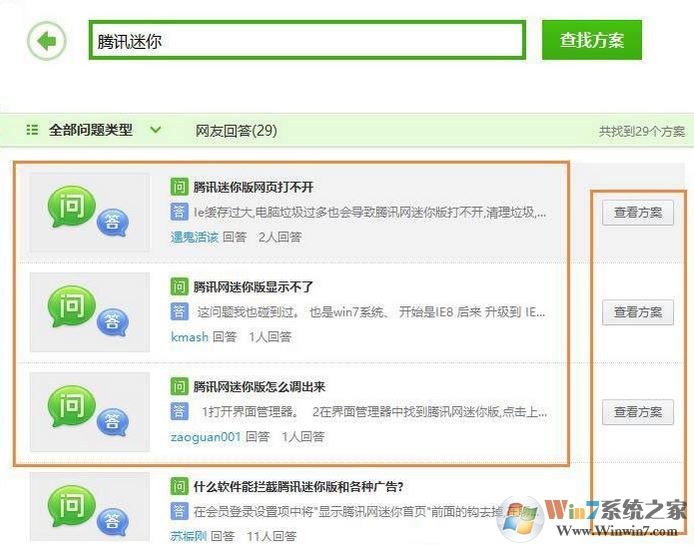Open user profile kmash
The image size is (694, 545).
click(x=189, y=337)
